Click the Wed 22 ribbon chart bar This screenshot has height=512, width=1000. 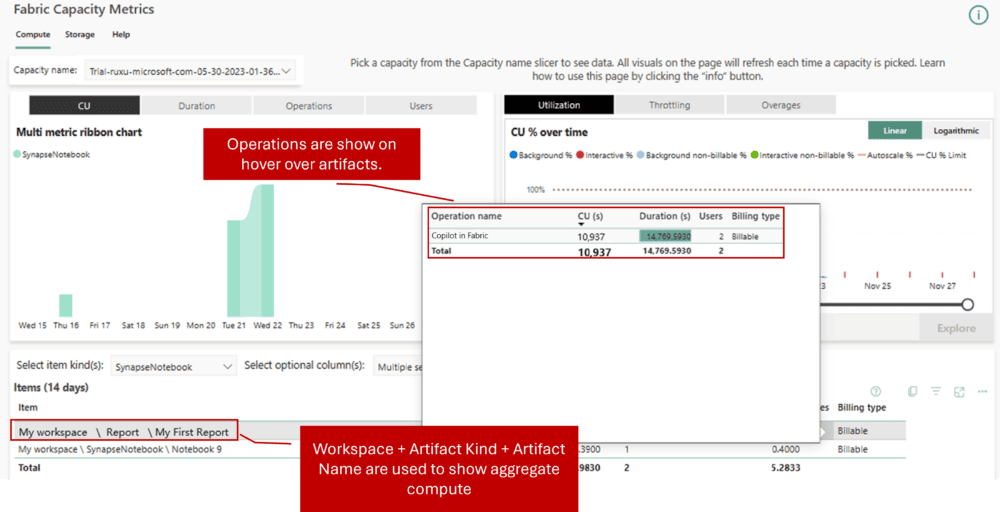[x=267, y=251]
